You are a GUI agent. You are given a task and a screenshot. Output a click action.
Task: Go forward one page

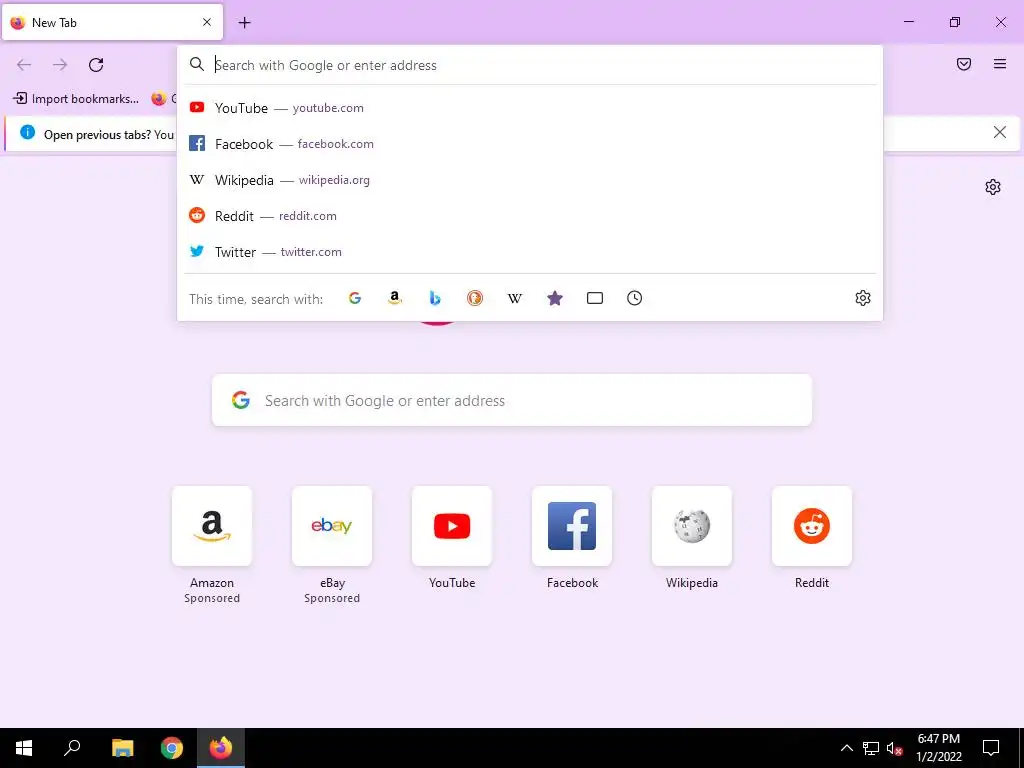[60, 65]
